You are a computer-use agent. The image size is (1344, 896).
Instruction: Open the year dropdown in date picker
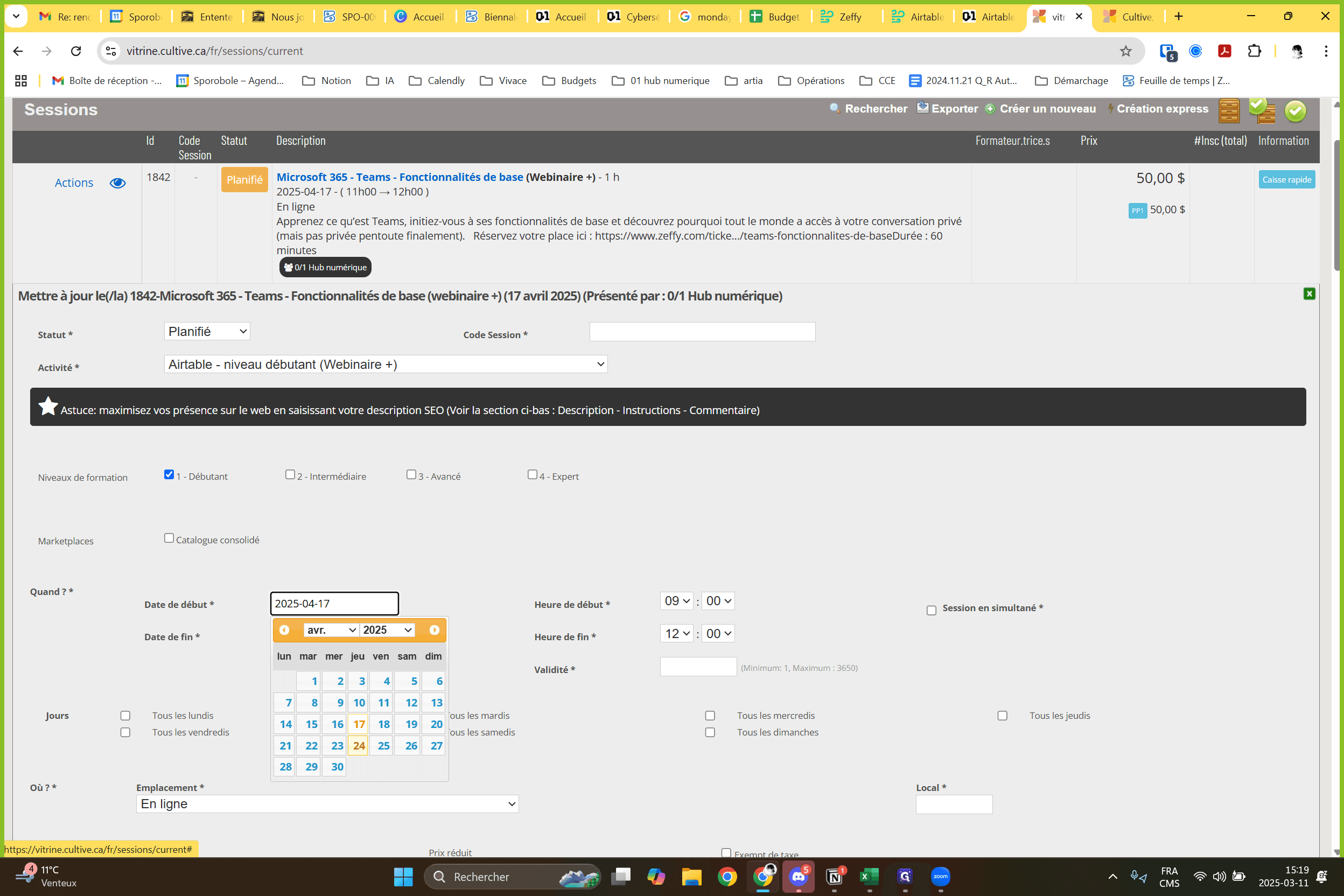coord(387,629)
